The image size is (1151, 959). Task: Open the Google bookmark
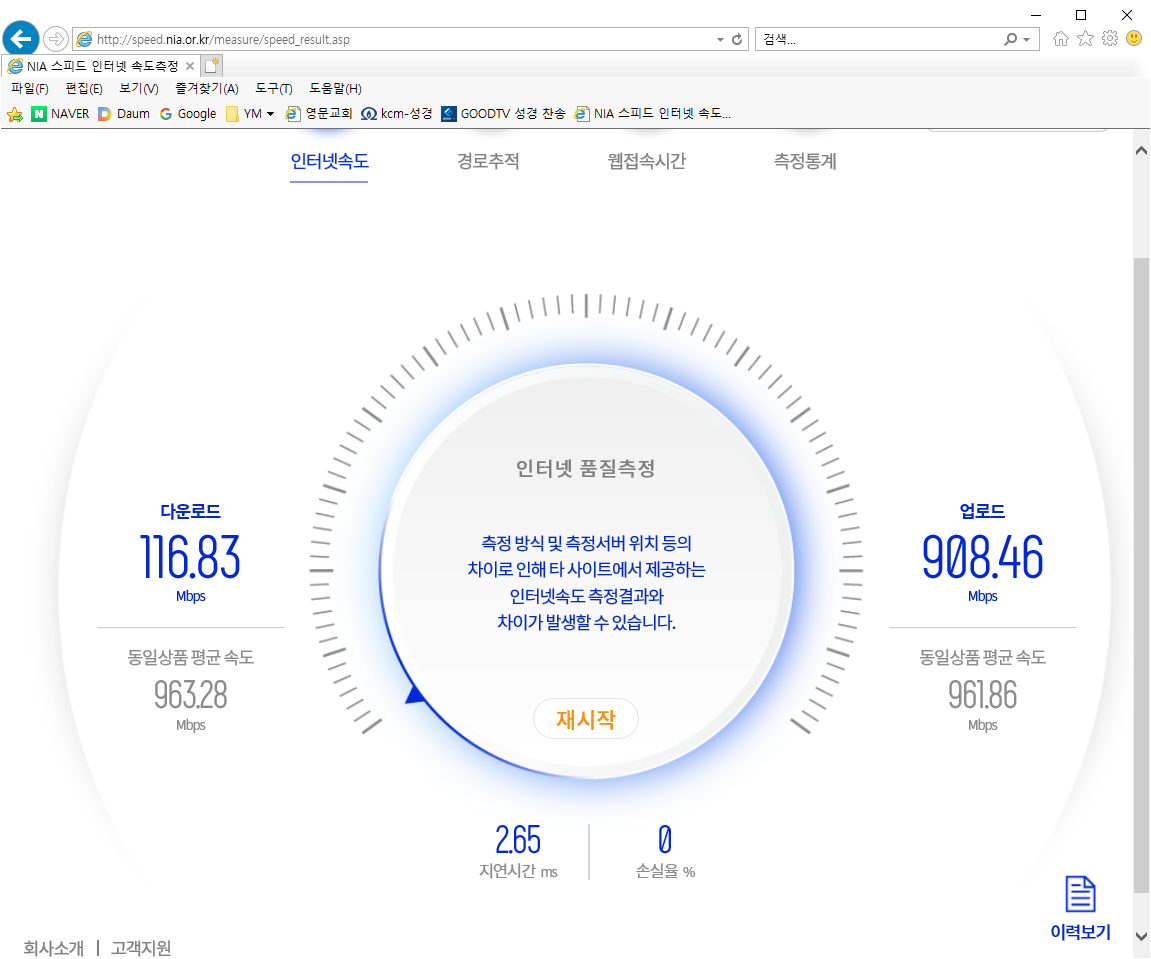point(189,114)
